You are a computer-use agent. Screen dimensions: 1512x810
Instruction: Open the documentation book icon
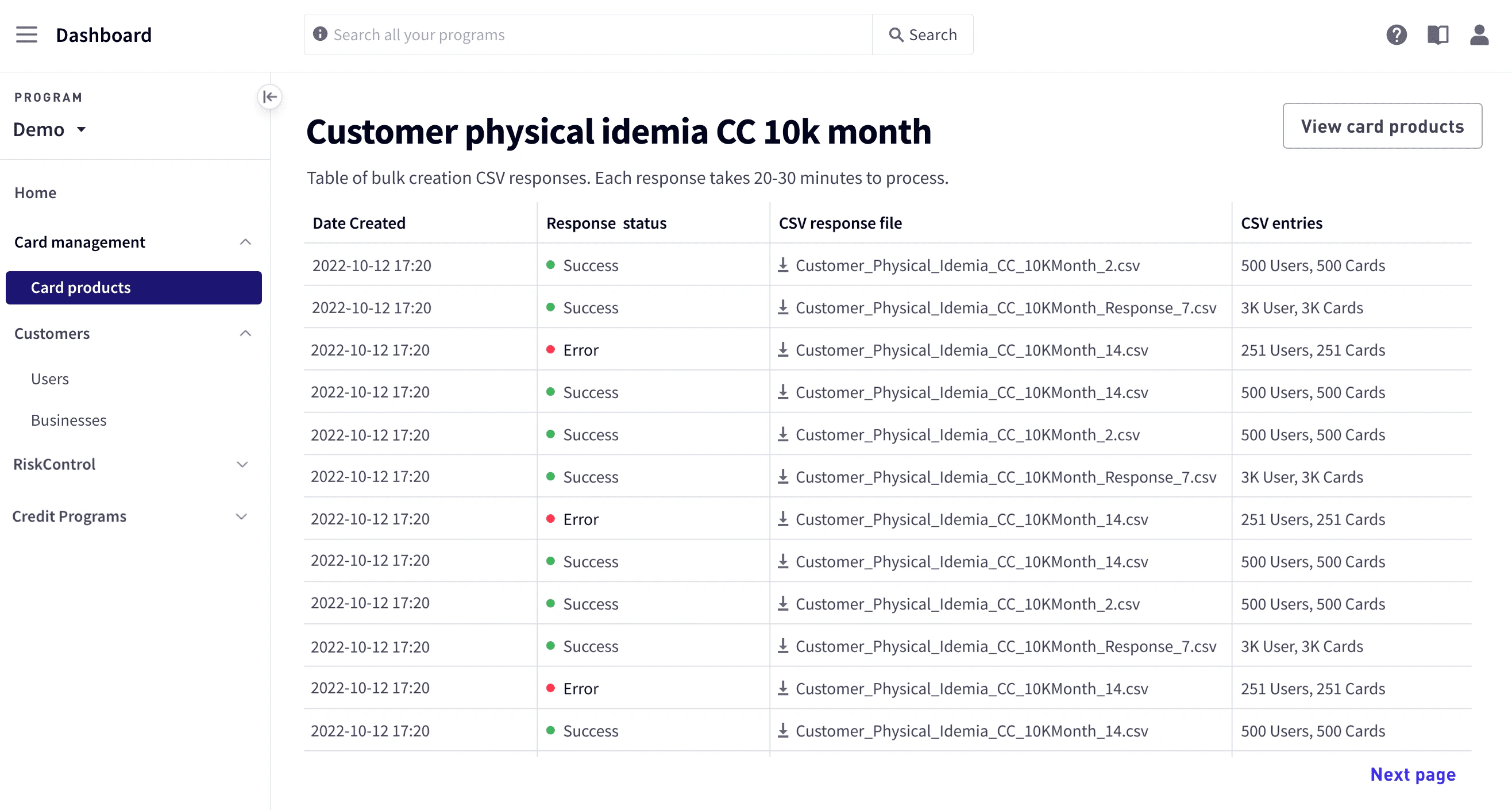pyautogui.click(x=1437, y=34)
